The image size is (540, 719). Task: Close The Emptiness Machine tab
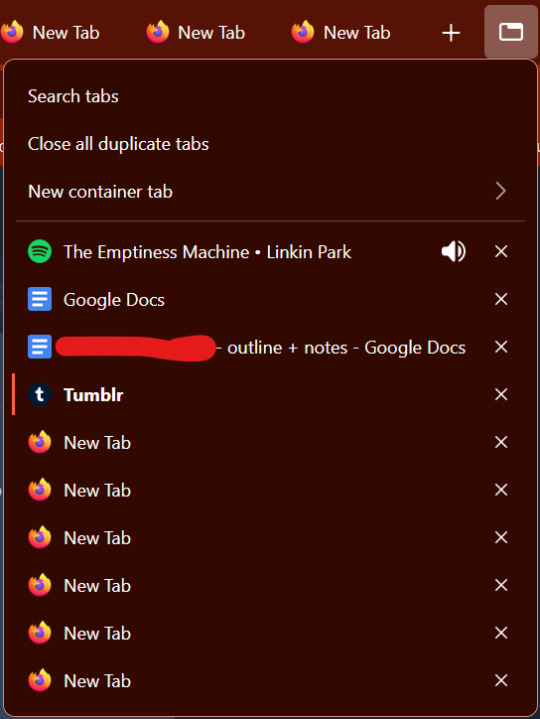501,251
